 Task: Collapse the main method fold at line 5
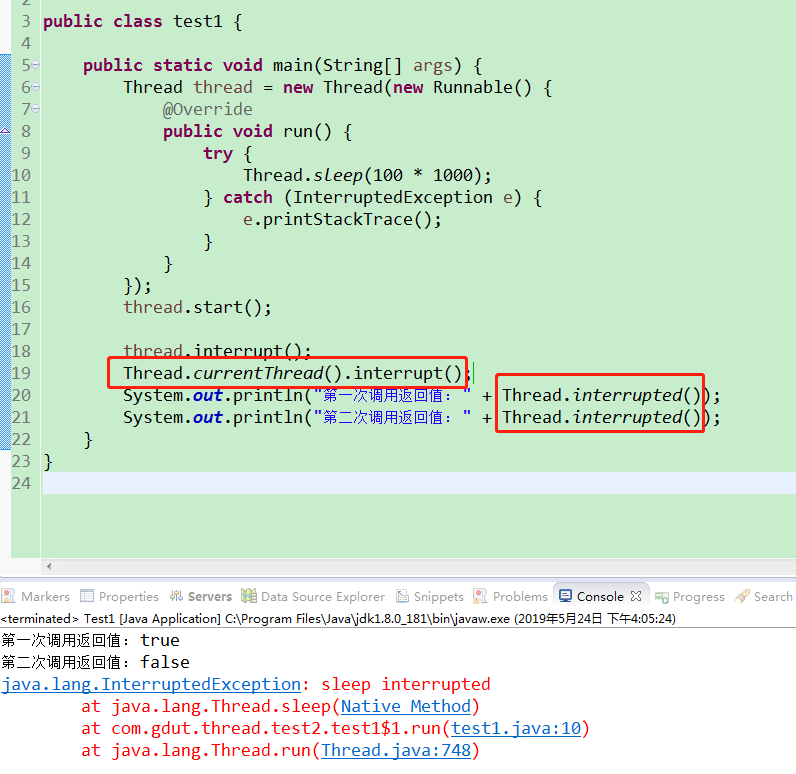point(36,64)
